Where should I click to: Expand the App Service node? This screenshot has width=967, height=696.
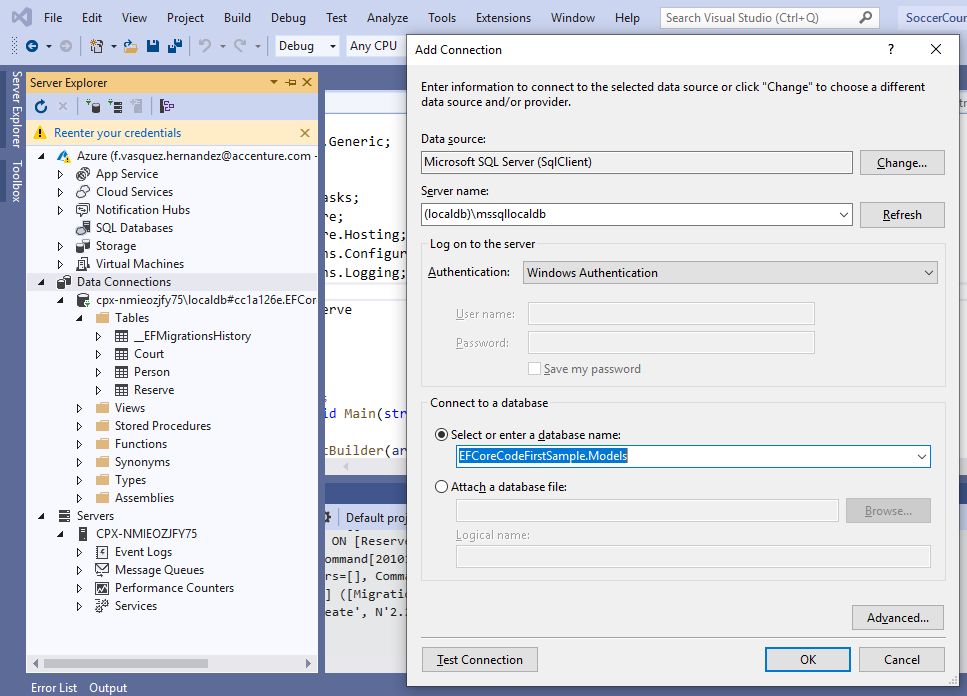pos(60,174)
